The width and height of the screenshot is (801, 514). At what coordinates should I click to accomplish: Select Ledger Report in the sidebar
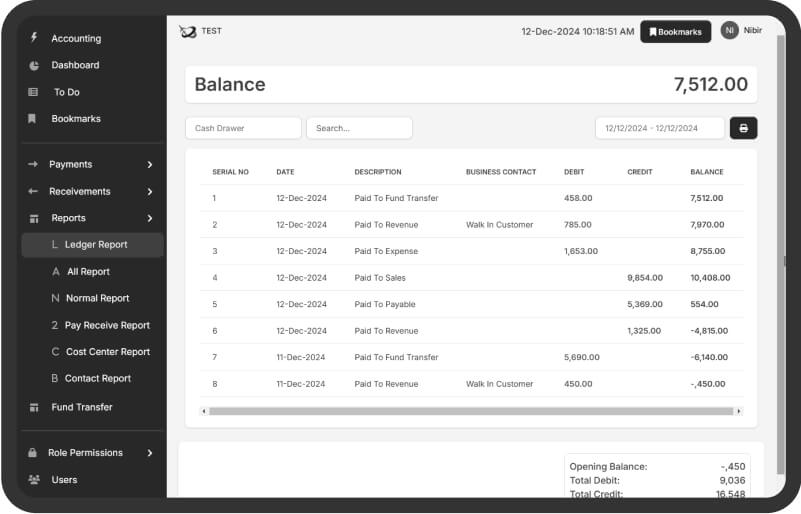[x=95, y=245]
